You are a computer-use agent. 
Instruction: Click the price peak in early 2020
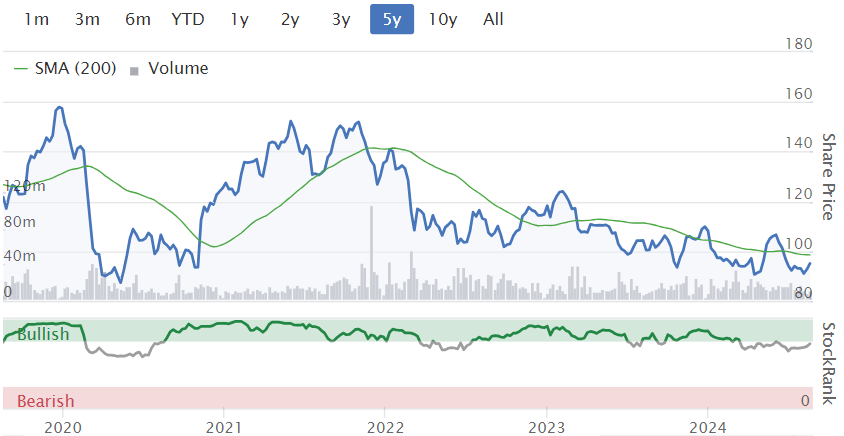pyautogui.click(x=59, y=108)
